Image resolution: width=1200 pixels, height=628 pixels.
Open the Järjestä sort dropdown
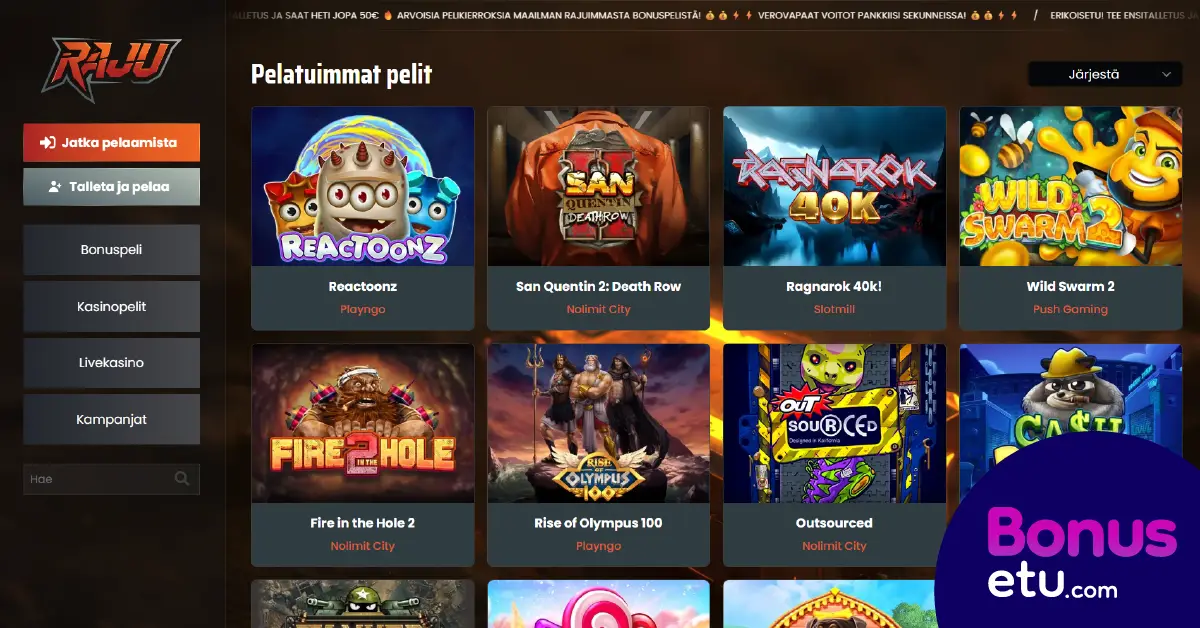click(x=1105, y=75)
